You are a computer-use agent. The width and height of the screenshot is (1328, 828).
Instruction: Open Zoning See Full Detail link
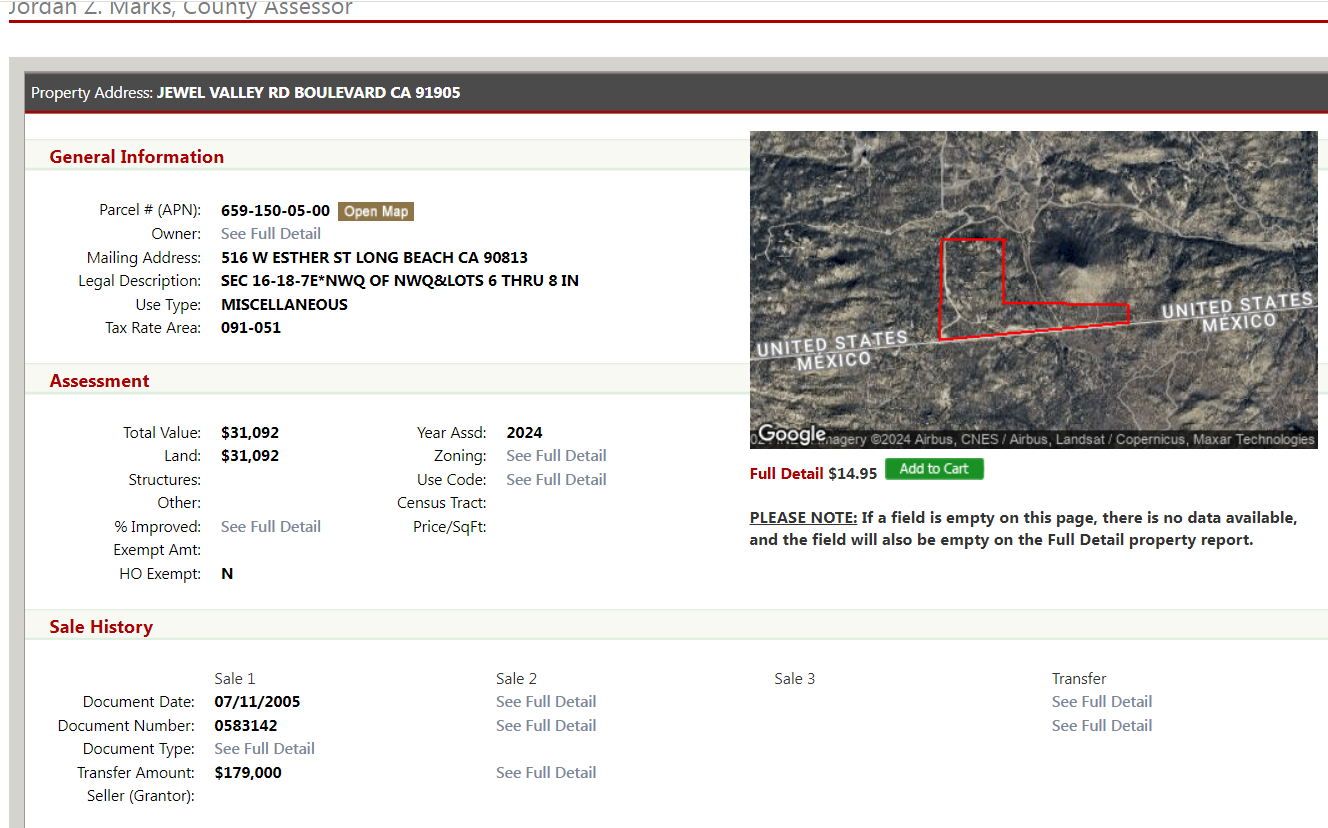[556, 456]
